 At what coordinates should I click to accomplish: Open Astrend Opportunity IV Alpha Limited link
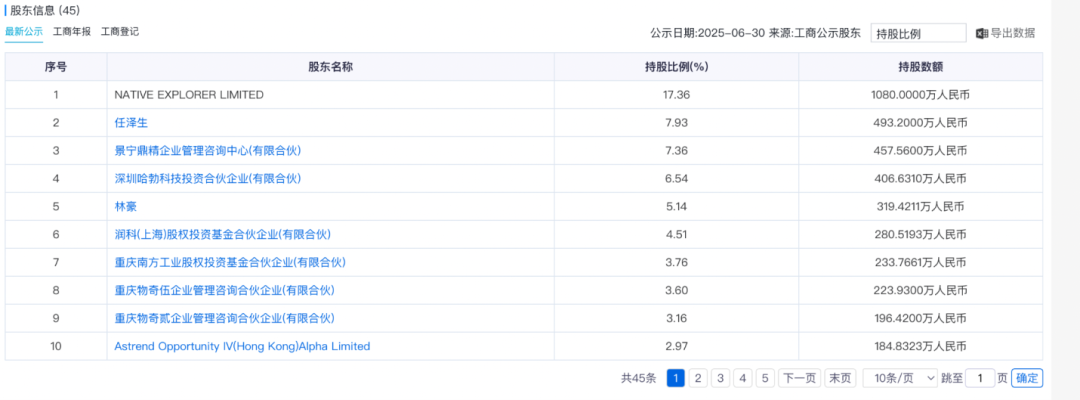click(242, 346)
